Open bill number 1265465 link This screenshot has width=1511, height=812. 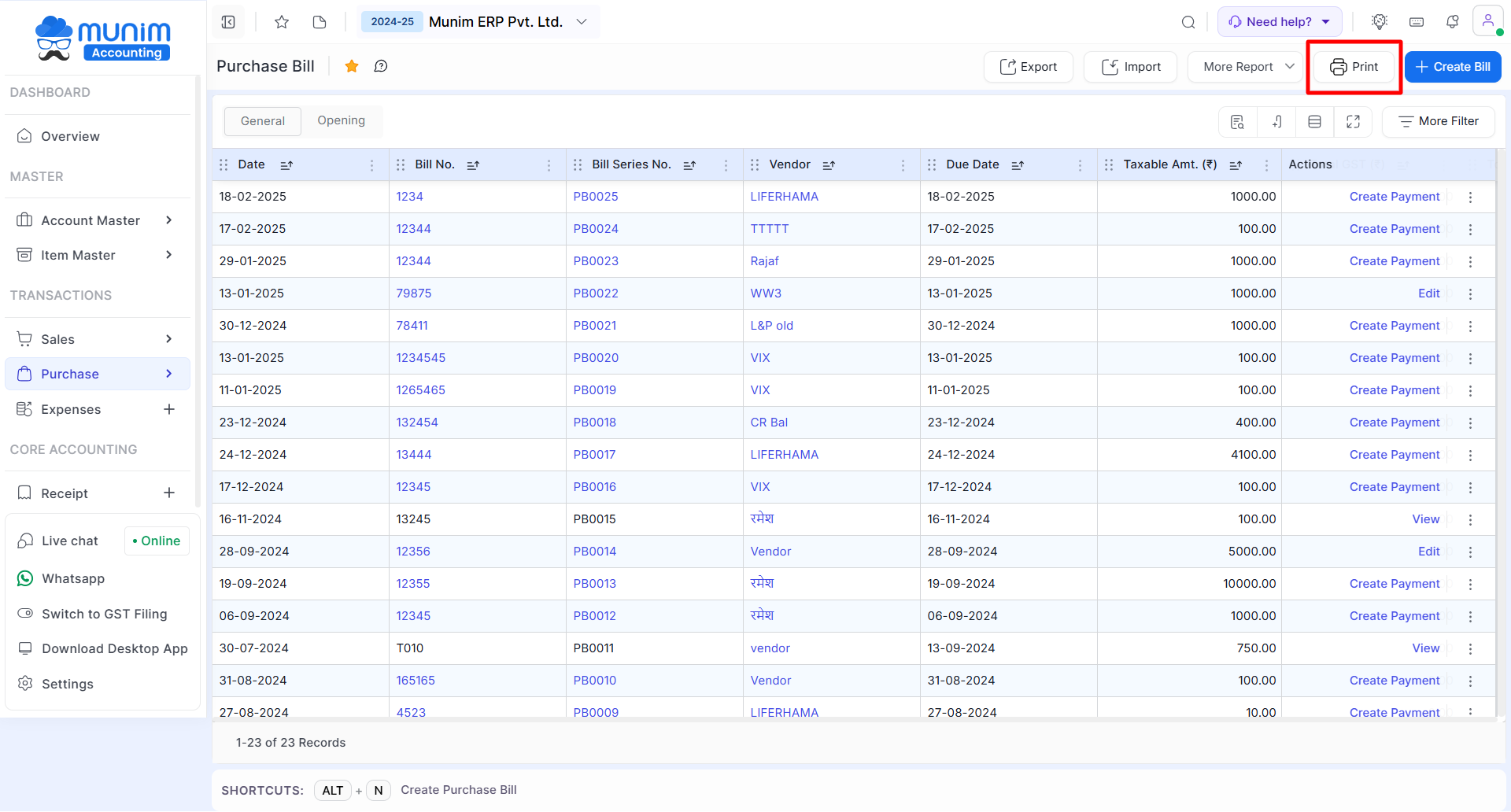420,390
